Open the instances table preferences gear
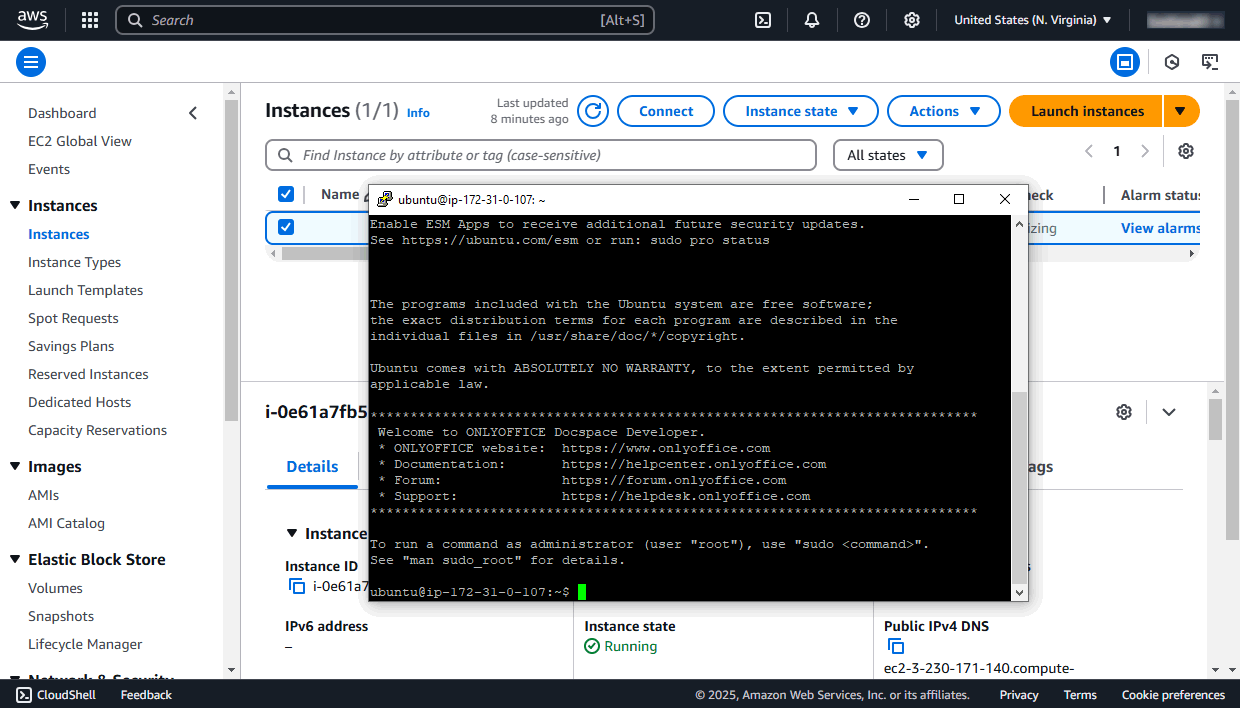 coord(1186,150)
